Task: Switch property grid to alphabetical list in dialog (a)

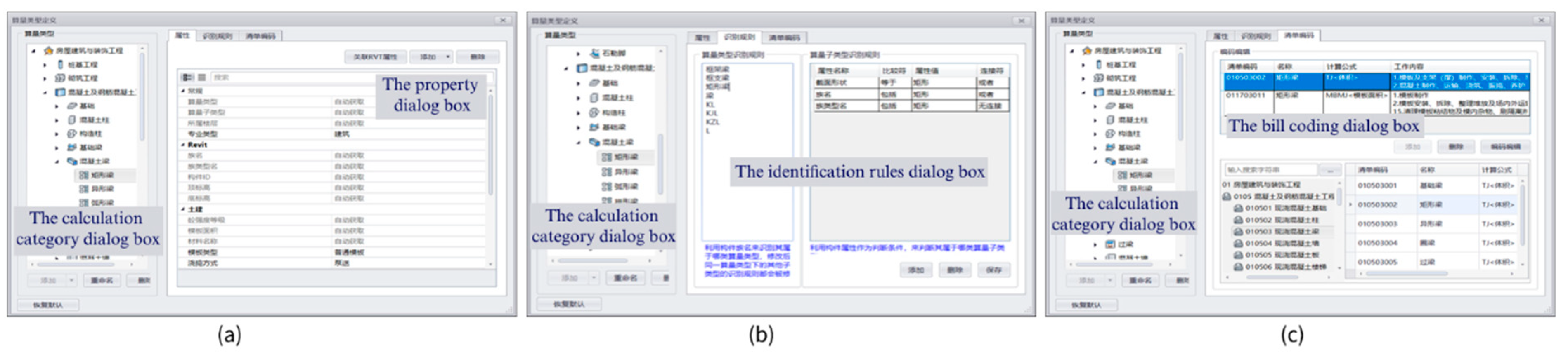Action: [201, 77]
